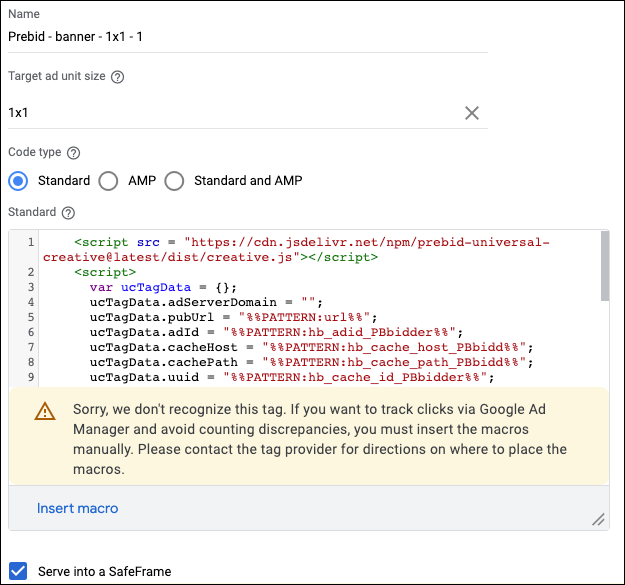Click the warning triangle icon in the yellow notice
The width and height of the screenshot is (625, 585).
tap(45, 412)
